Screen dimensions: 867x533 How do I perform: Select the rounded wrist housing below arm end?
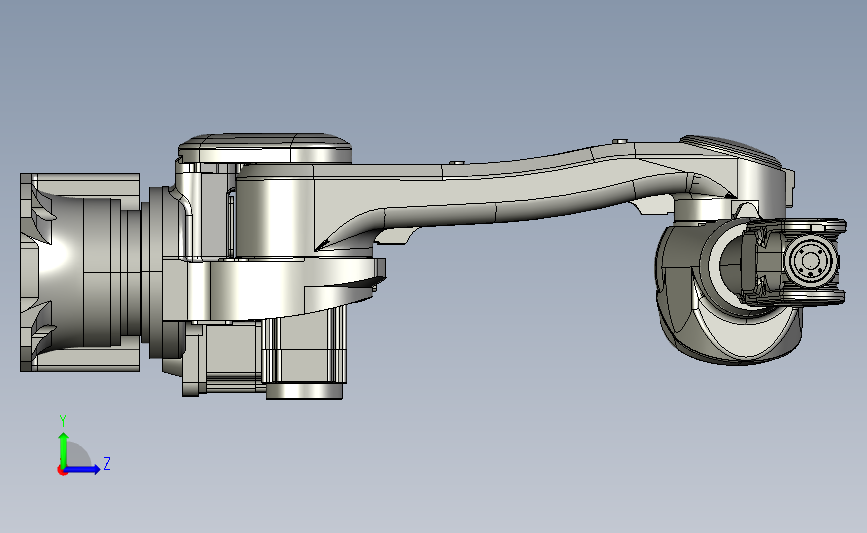[x=728, y=293]
